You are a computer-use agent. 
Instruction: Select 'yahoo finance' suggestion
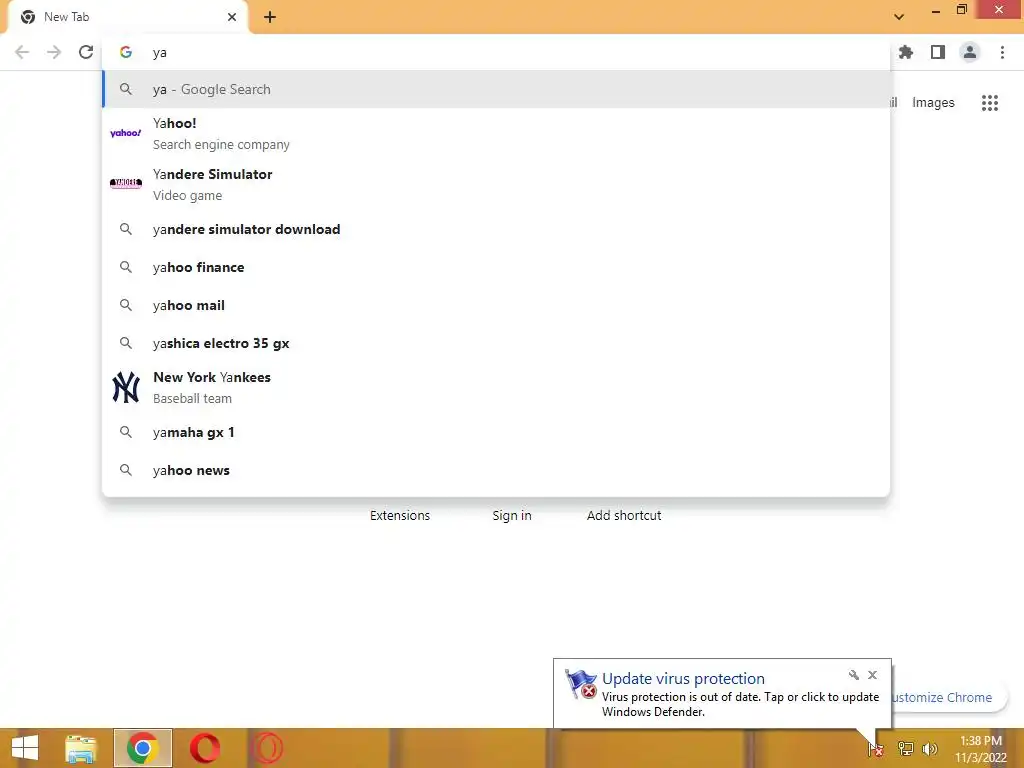[496, 267]
